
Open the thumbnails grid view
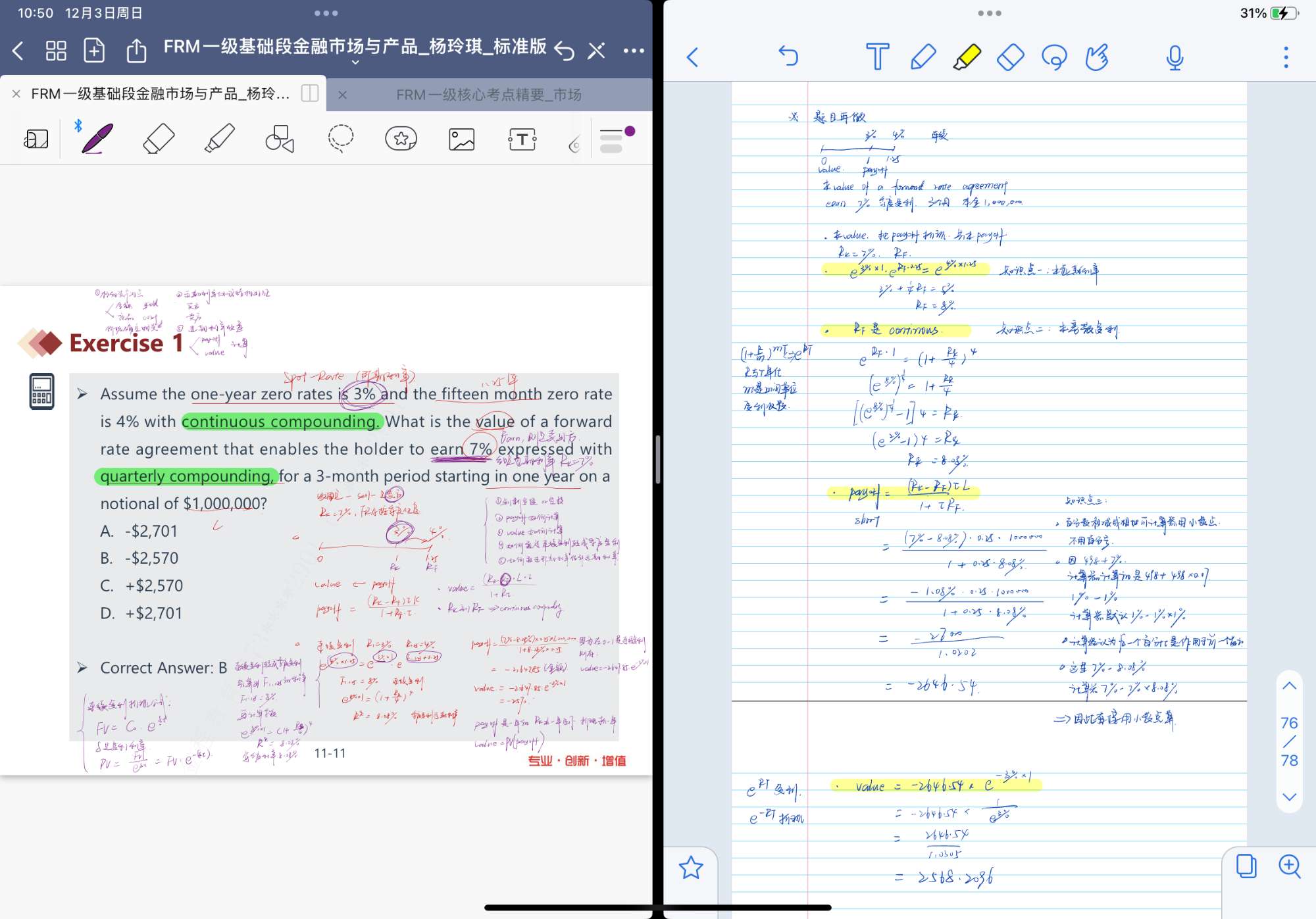click(x=56, y=50)
